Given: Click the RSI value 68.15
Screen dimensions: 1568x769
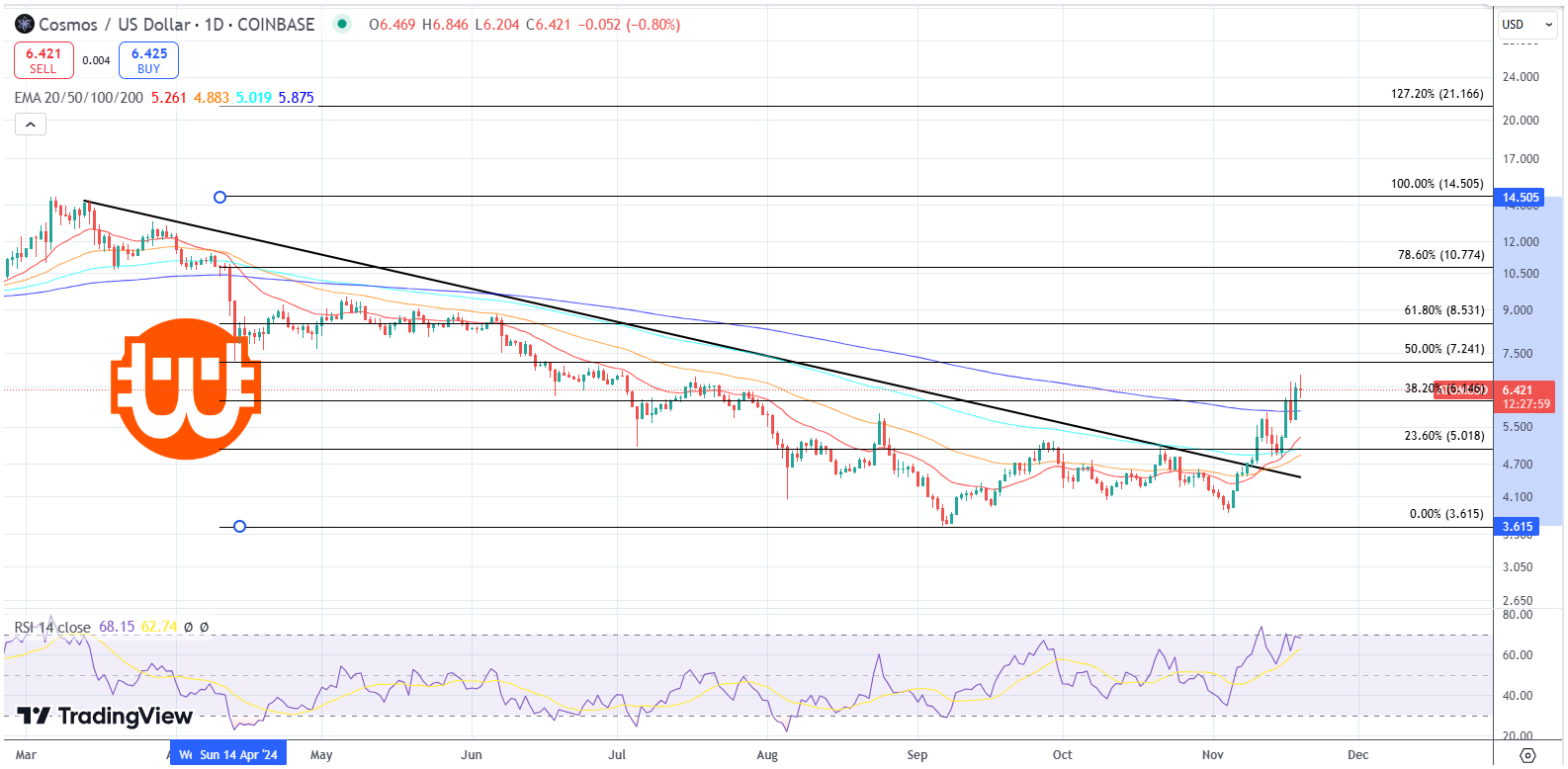Looking at the screenshot, I should pyautogui.click(x=117, y=627).
